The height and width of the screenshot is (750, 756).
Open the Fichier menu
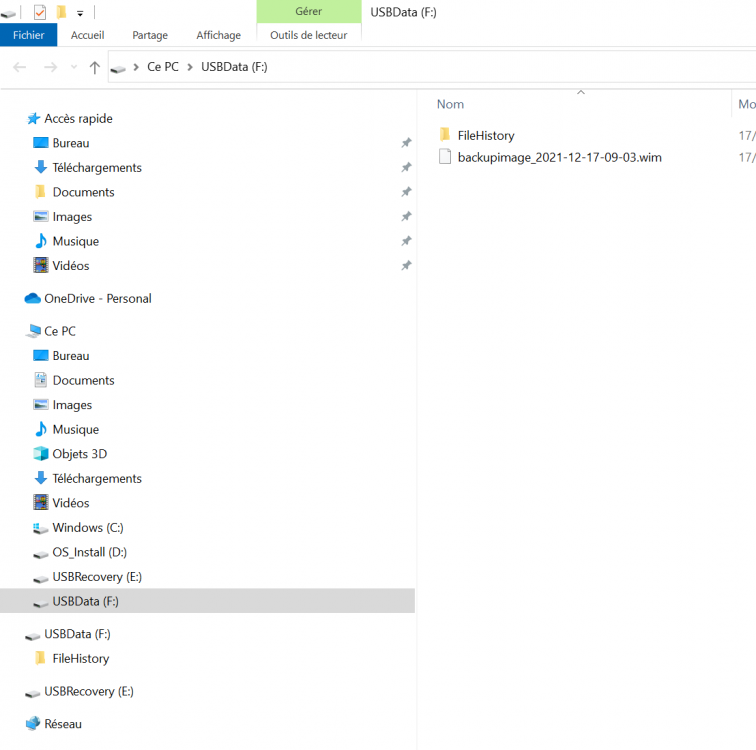click(28, 35)
